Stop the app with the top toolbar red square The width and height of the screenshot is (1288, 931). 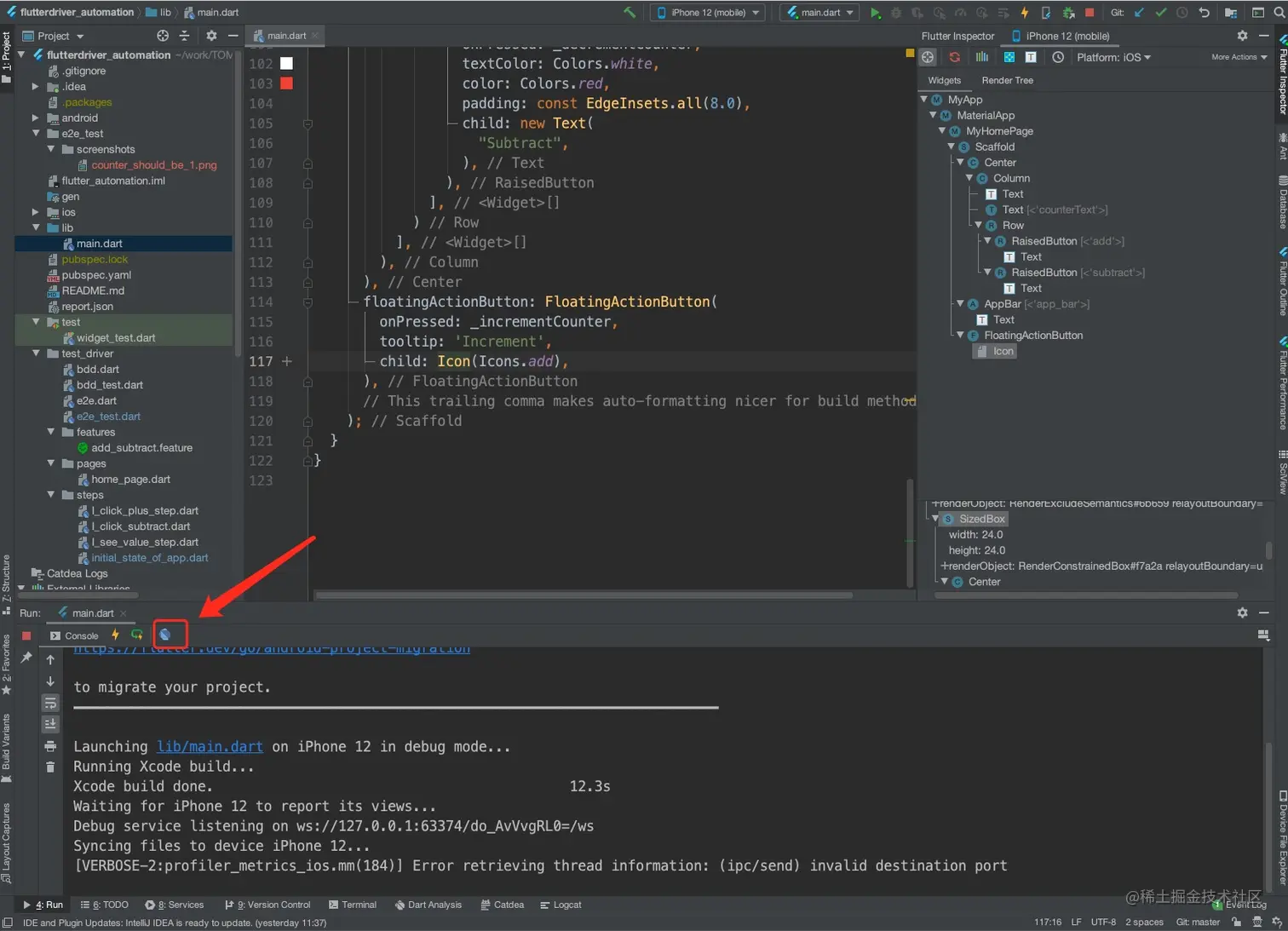(1090, 13)
